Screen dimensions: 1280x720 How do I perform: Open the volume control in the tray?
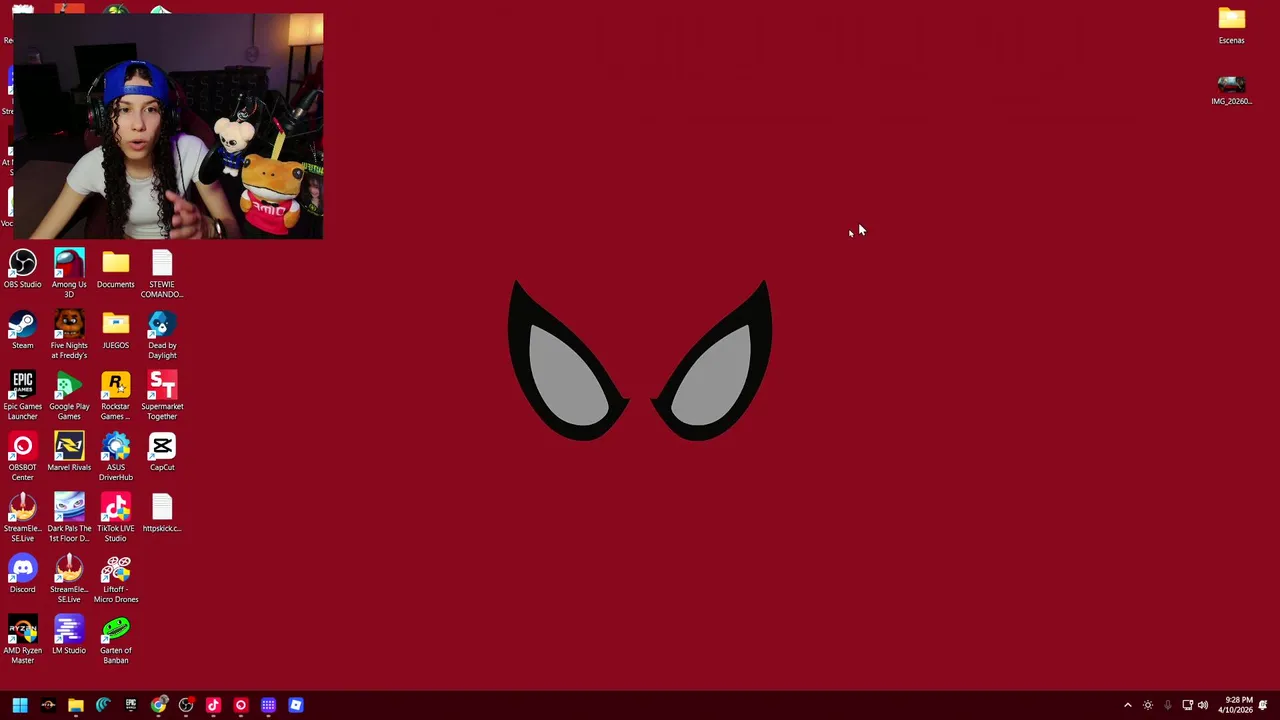[x=1203, y=705]
